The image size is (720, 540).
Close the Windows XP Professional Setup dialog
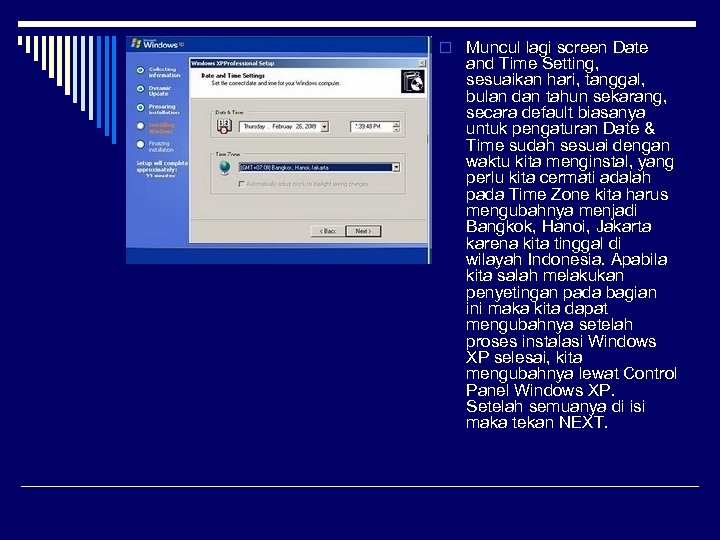click(x=422, y=63)
